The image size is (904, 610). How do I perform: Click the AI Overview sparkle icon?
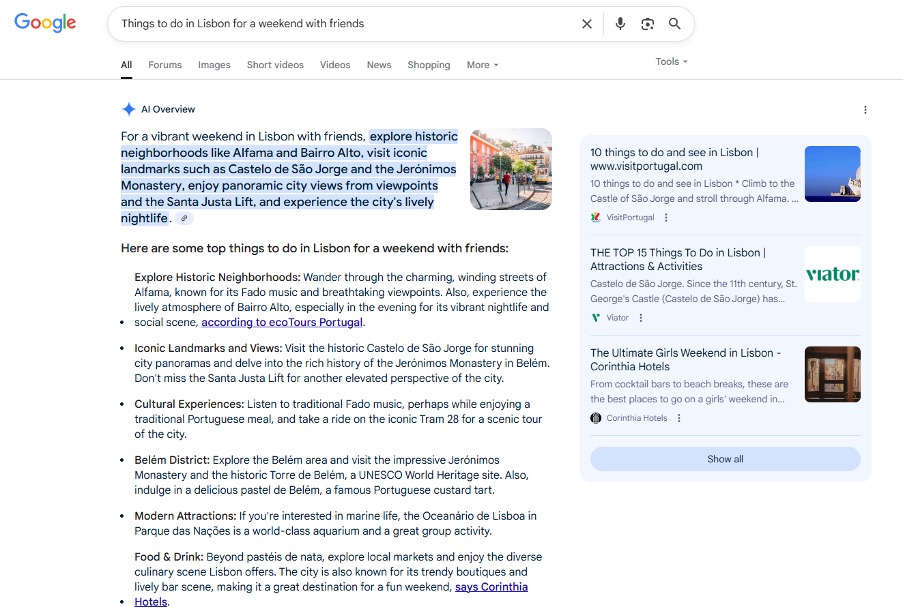click(129, 109)
